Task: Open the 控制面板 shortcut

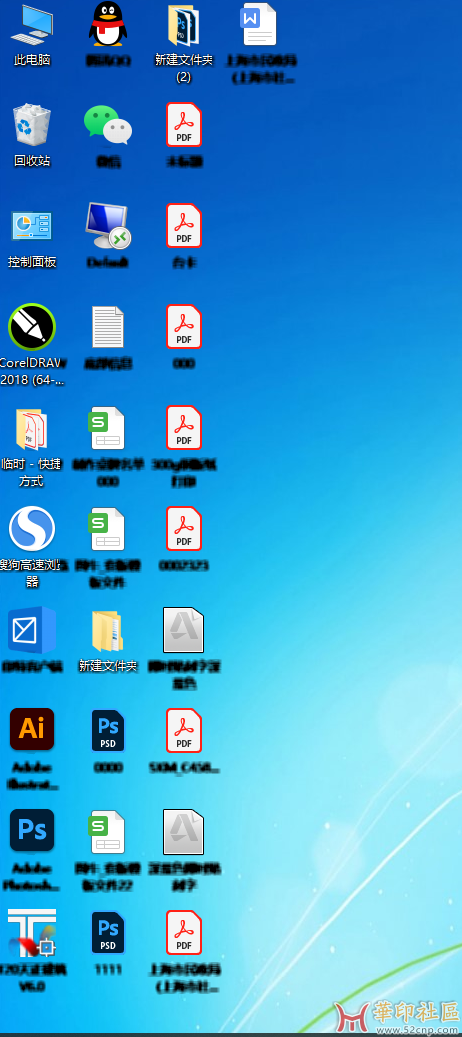Action: (x=32, y=226)
